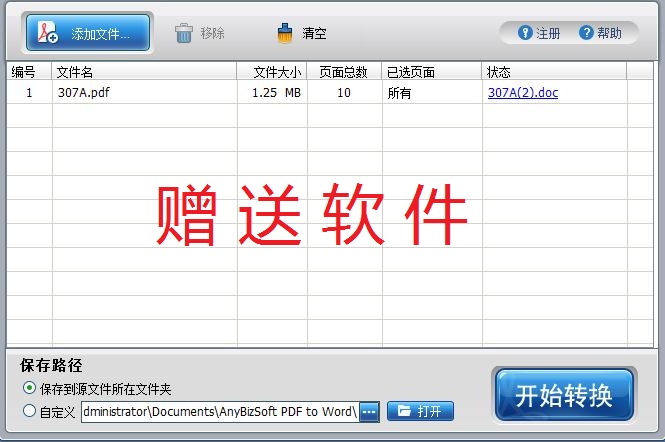The height and width of the screenshot is (442, 665).
Task: Open 注册 registration
Action: point(539,33)
